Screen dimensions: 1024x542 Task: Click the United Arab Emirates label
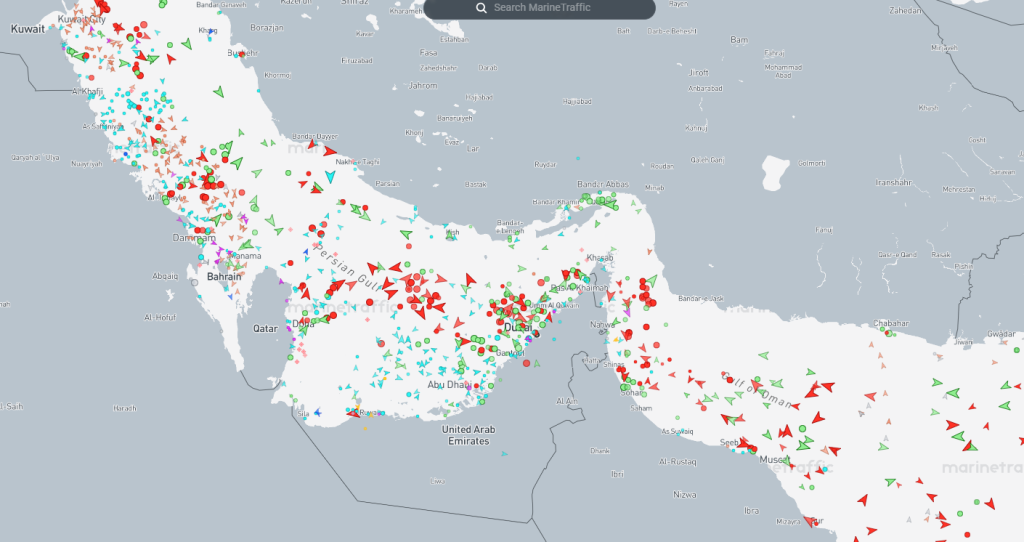coord(470,434)
